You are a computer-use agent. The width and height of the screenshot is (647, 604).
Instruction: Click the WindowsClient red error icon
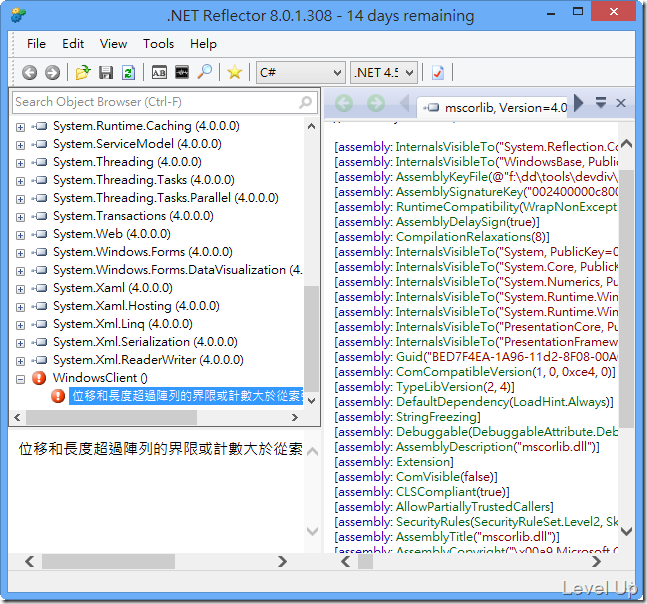pos(39,378)
